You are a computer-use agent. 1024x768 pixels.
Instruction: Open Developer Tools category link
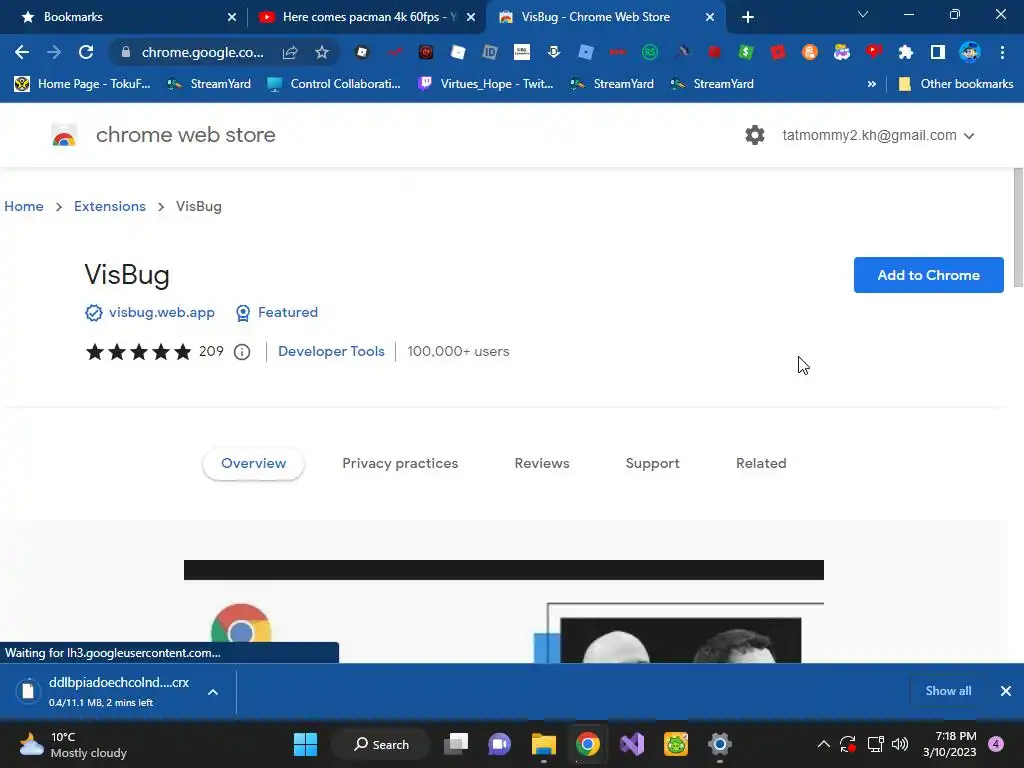pos(331,351)
